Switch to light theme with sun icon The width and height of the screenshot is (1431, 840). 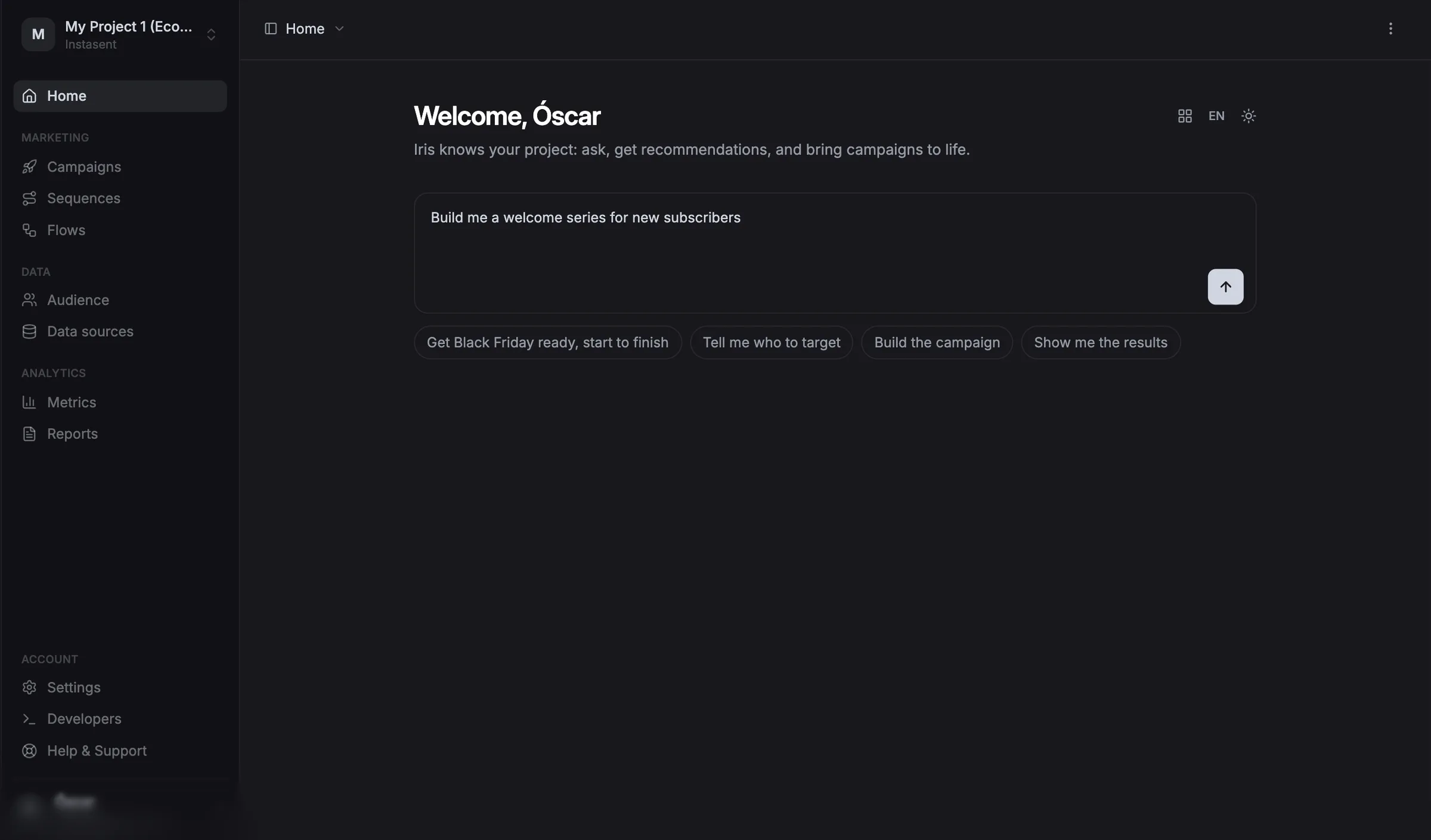point(1249,116)
